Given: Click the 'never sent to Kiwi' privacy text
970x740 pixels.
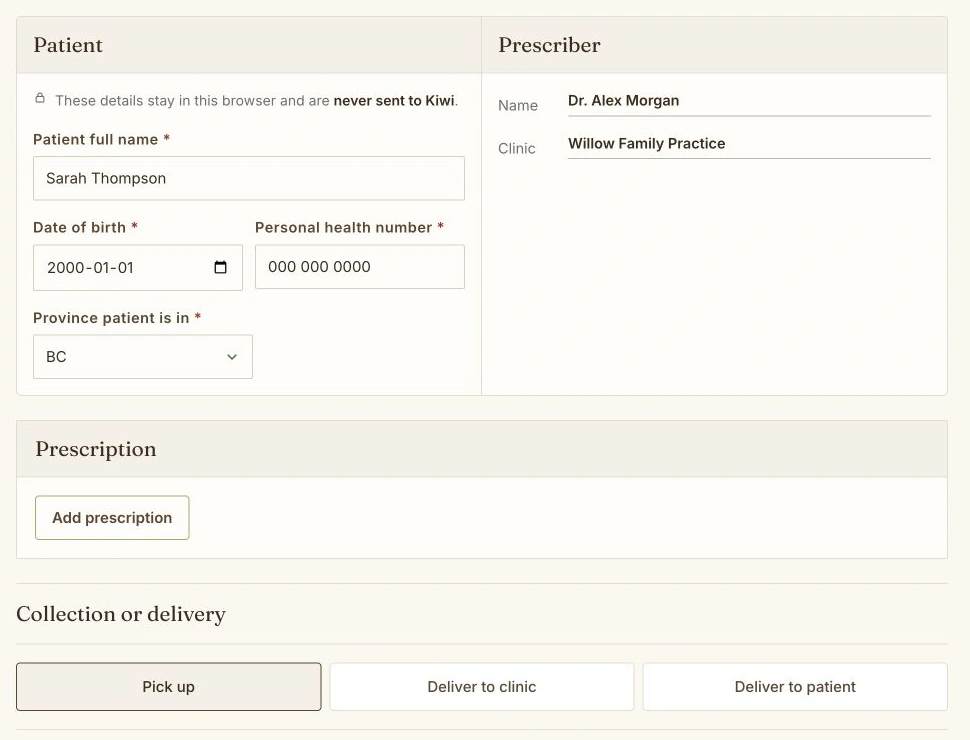Looking at the screenshot, I should [x=394, y=101].
